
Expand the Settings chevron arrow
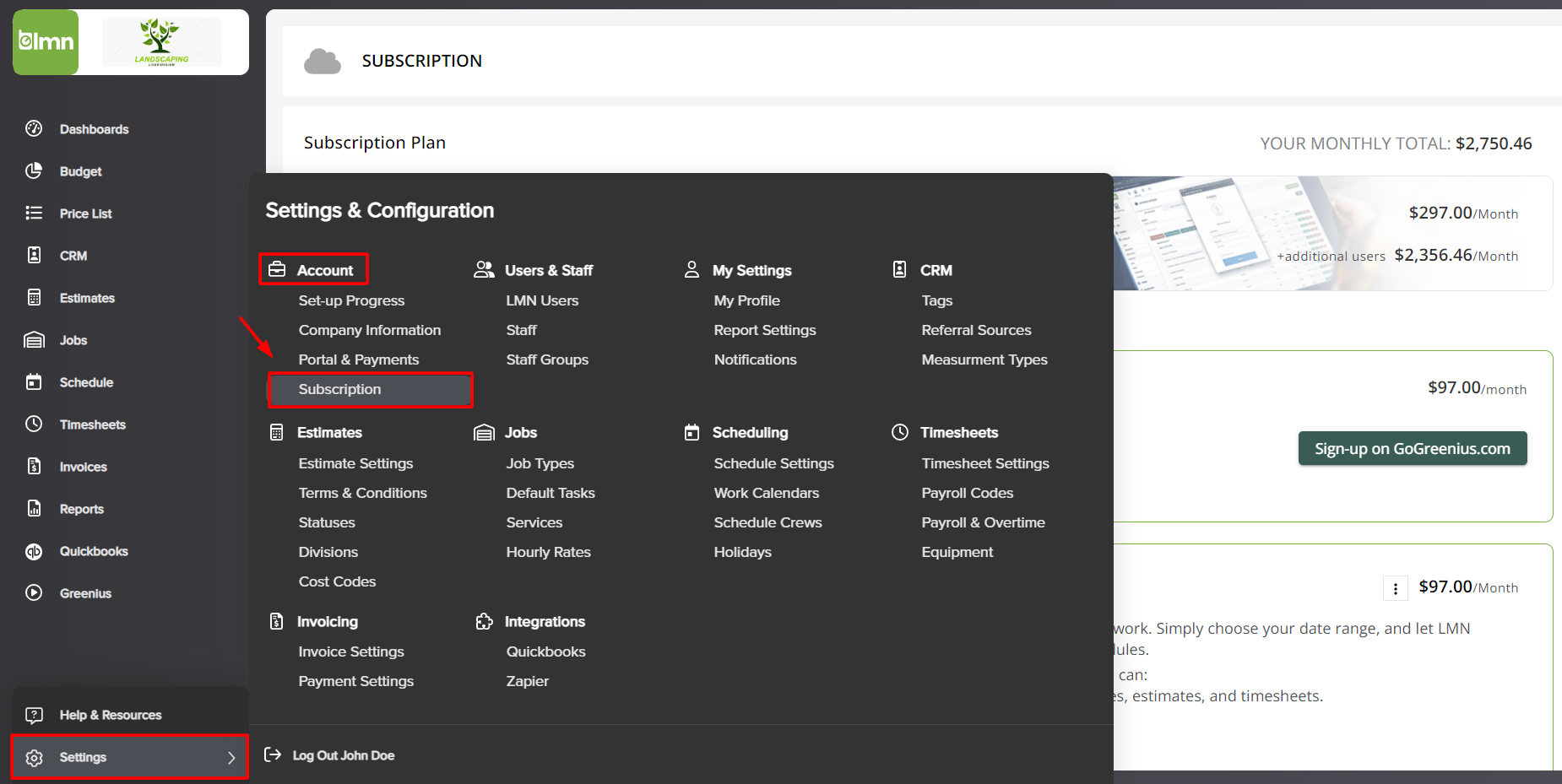pyautogui.click(x=231, y=758)
